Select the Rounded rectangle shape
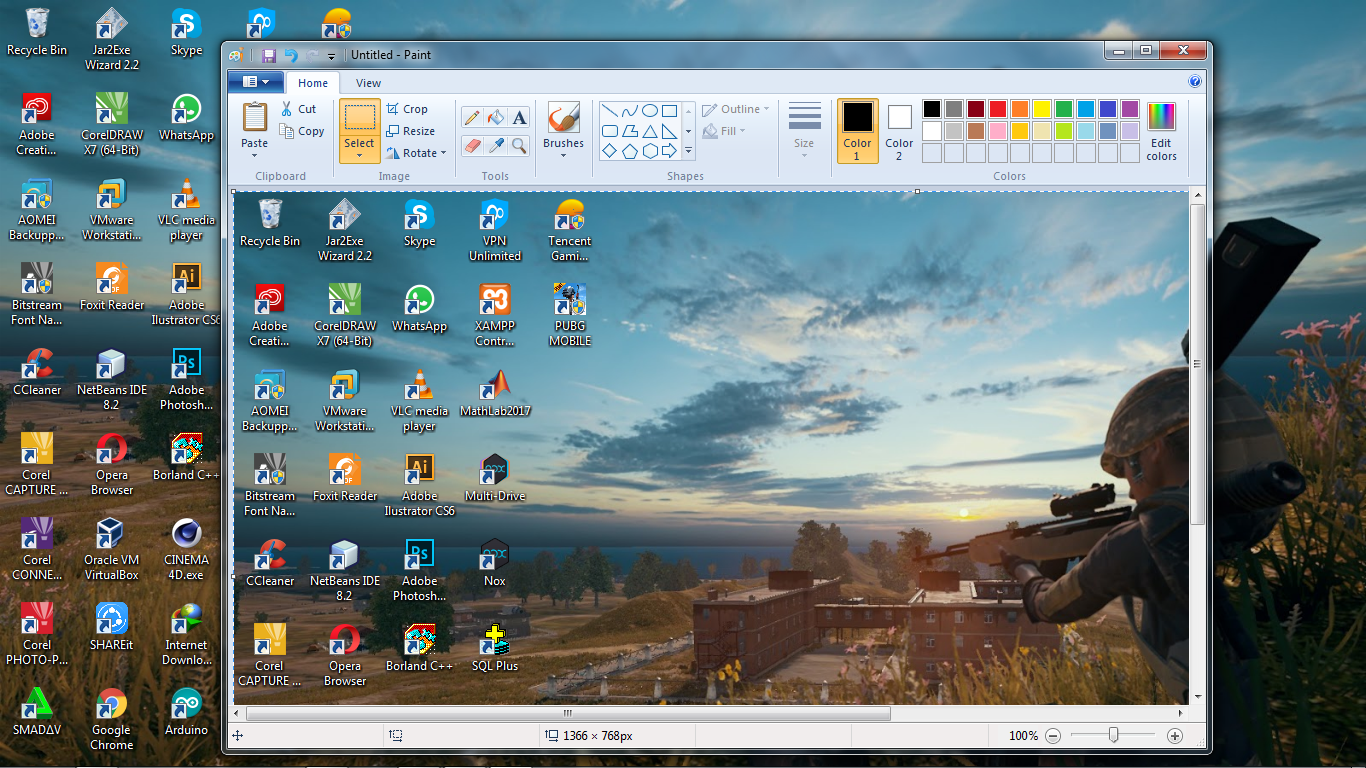This screenshot has width=1366, height=768. tap(608, 131)
